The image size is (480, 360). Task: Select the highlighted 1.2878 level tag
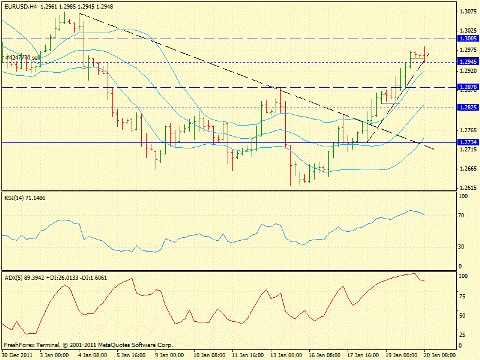coord(468,87)
